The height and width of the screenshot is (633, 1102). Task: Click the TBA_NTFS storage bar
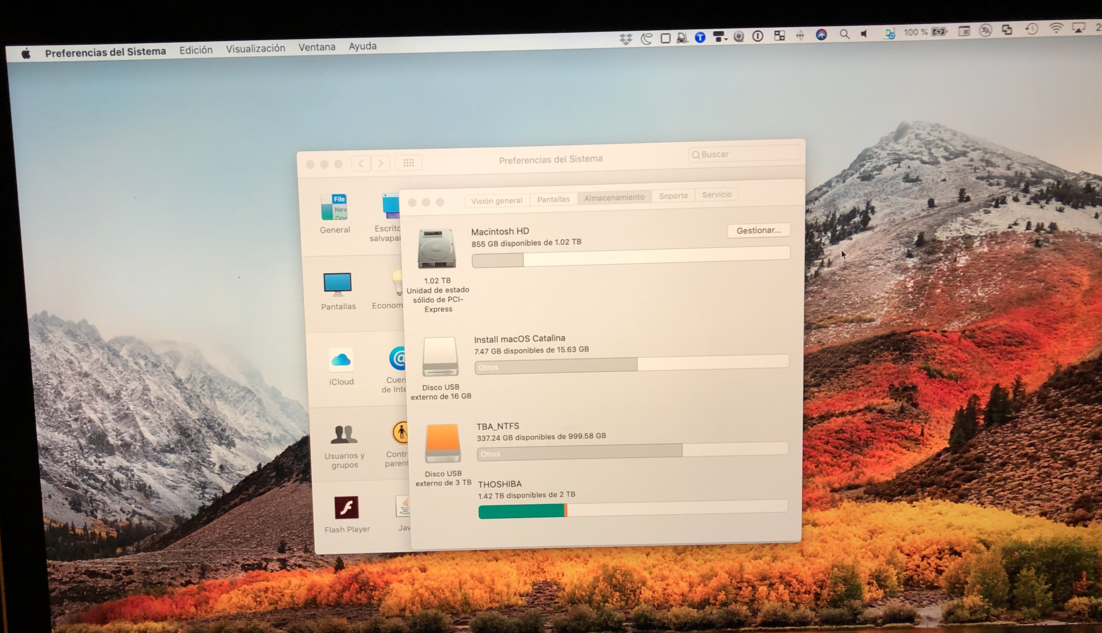click(x=632, y=452)
